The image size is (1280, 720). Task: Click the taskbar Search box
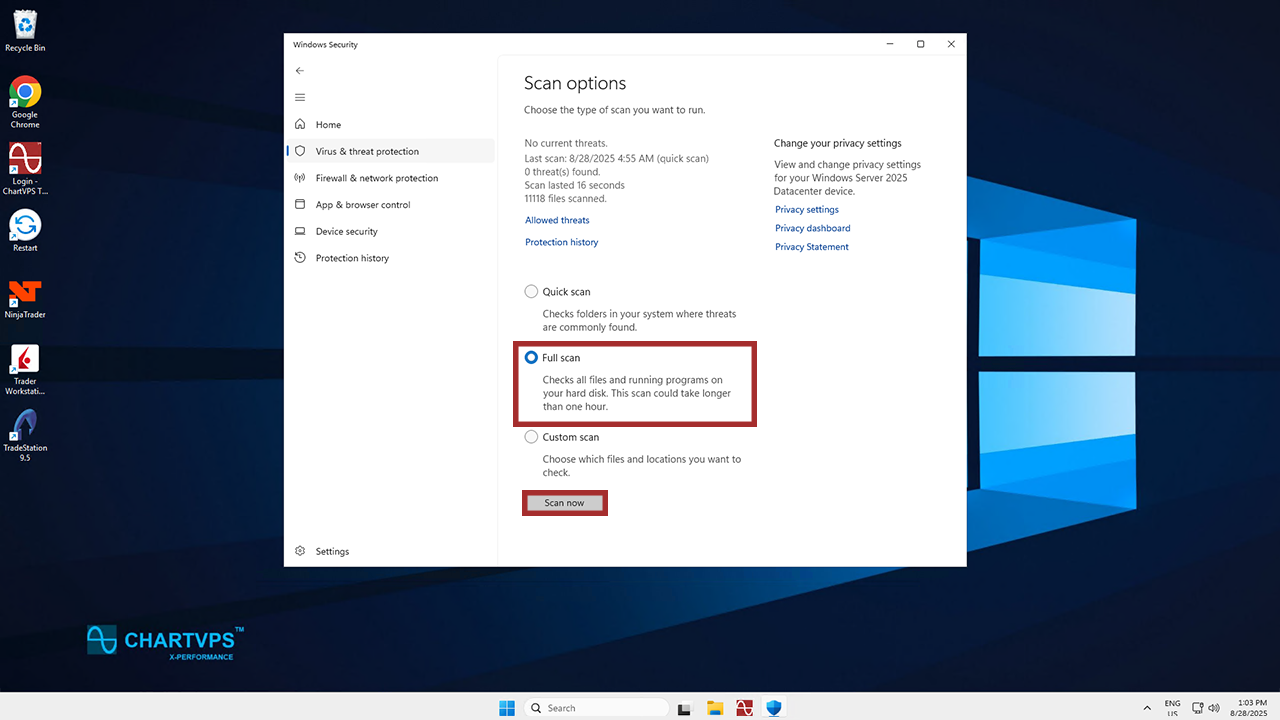[597, 708]
